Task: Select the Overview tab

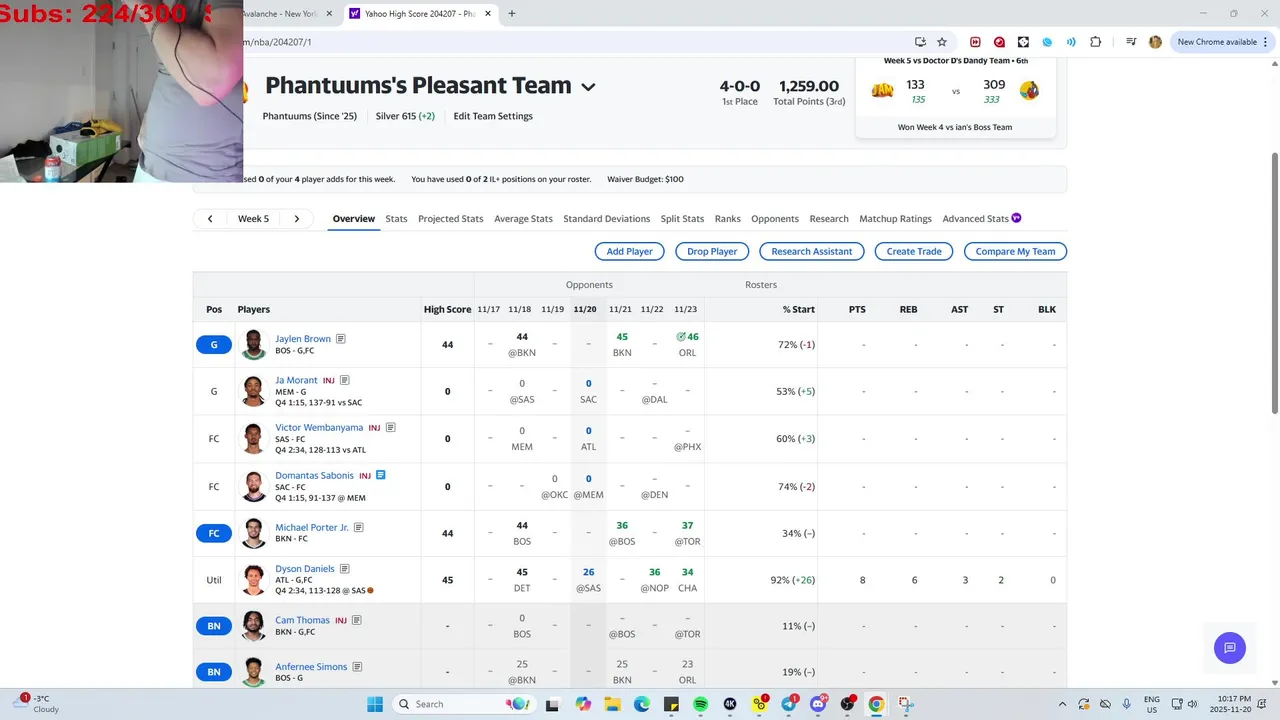Action: tap(354, 219)
